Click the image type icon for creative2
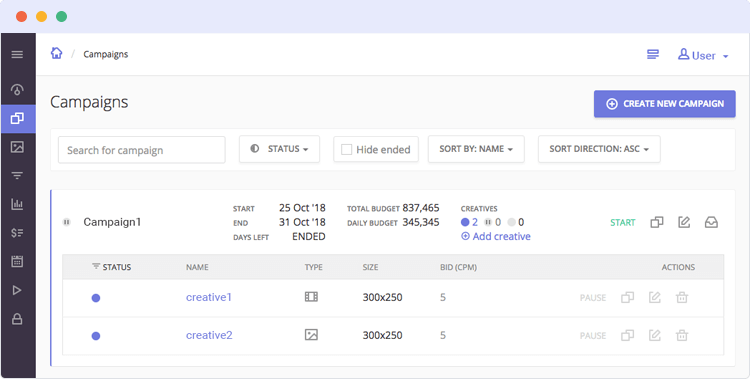The width and height of the screenshot is (750, 379). click(311, 334)
